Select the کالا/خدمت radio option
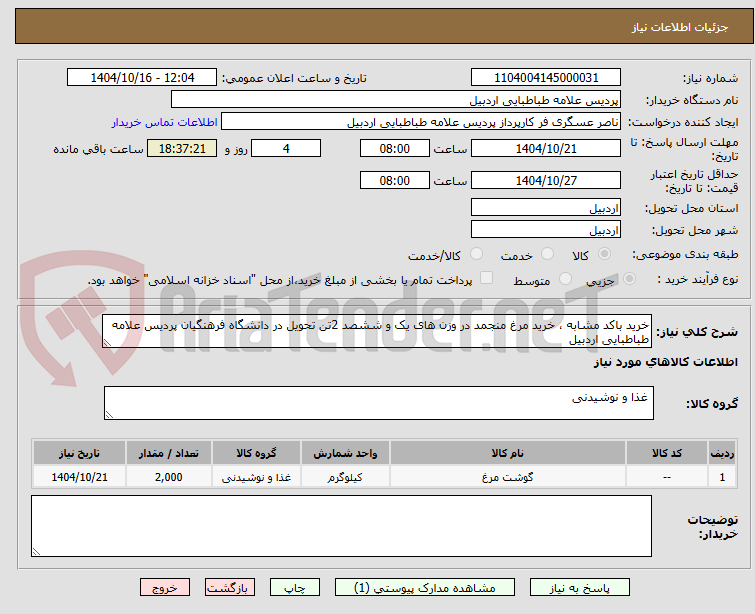755x614 pixels. click(476, 254)
